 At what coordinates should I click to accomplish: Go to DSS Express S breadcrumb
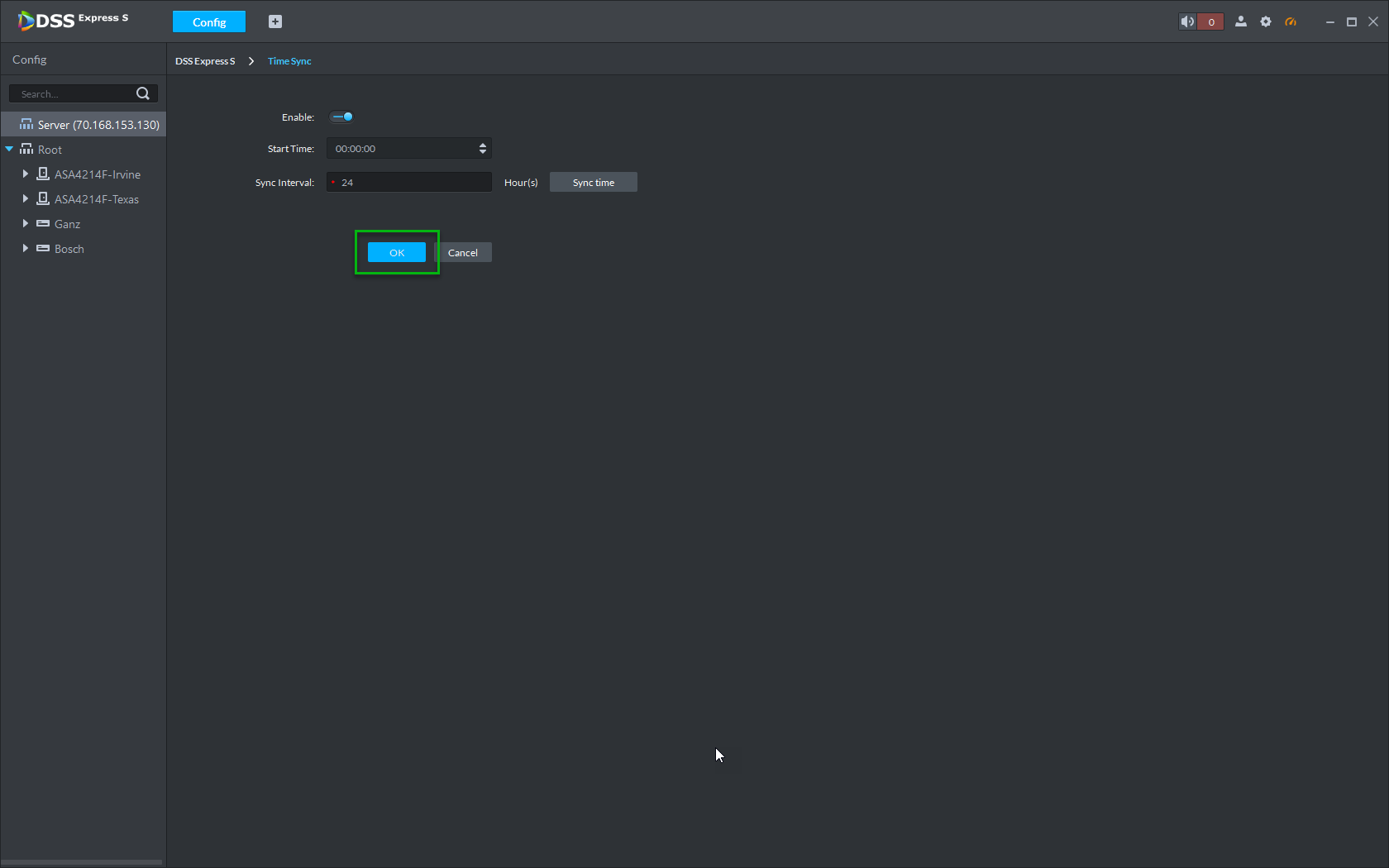(x=205, y=61)
